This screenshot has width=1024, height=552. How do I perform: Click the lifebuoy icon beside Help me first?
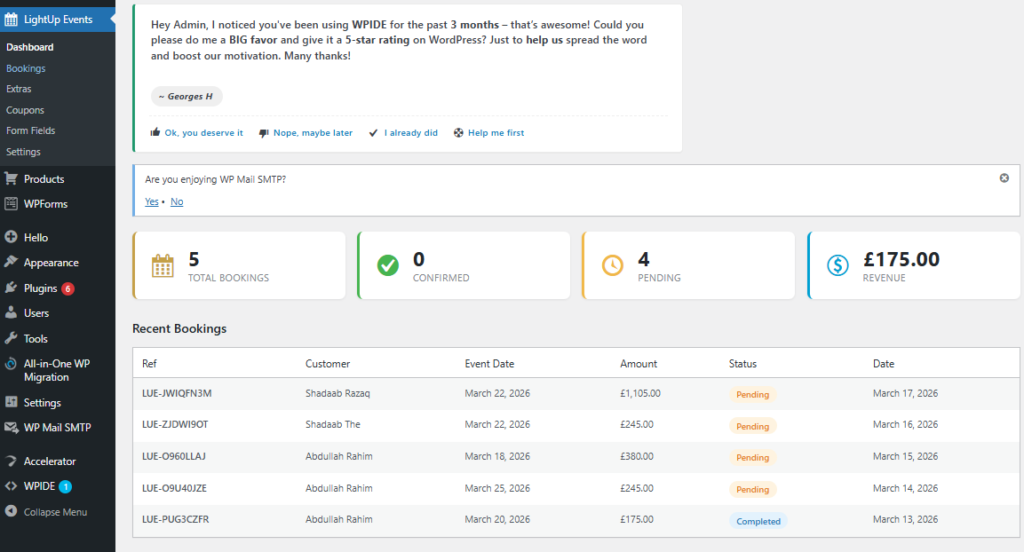(x=458, y=133)
